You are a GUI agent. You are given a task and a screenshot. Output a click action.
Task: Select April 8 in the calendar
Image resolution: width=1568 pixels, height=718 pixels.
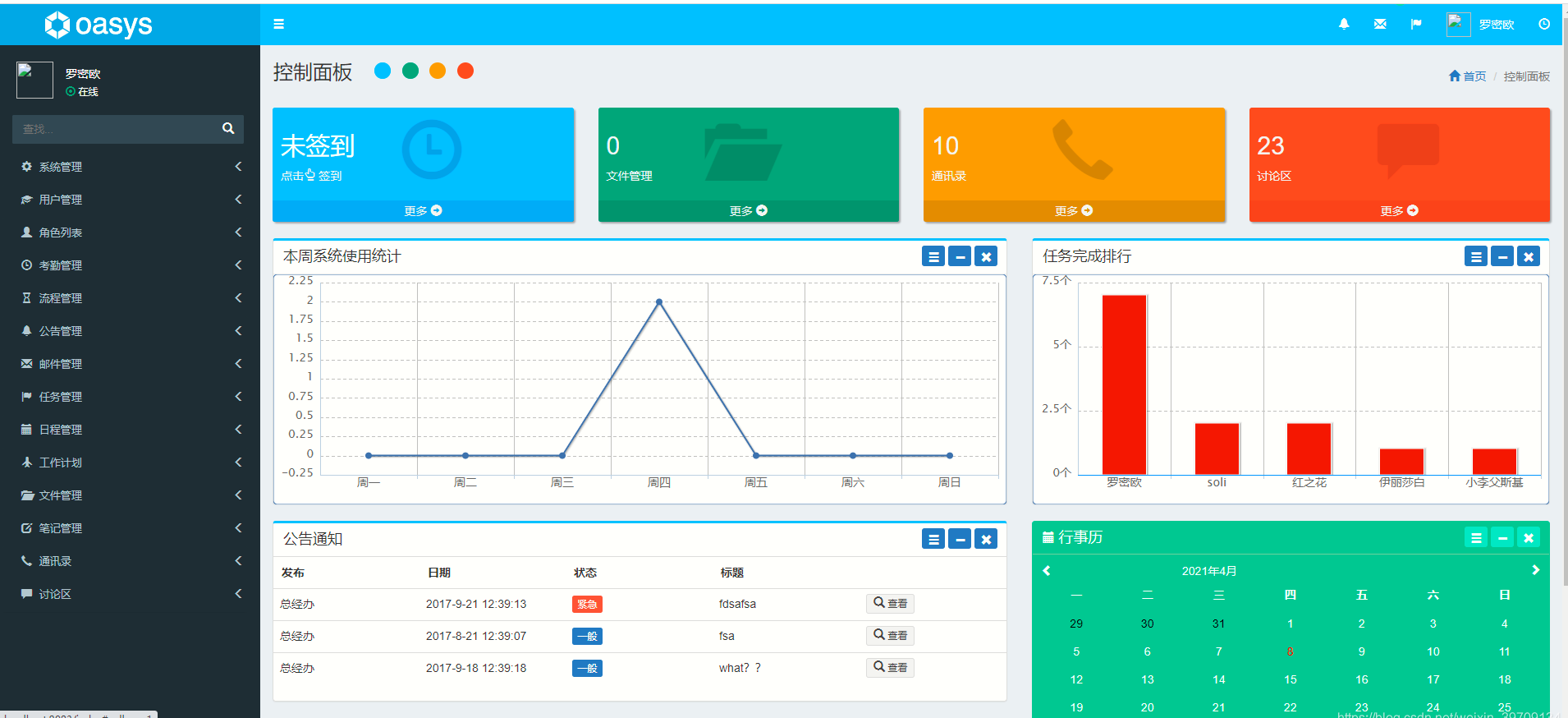click(1290, 651)
